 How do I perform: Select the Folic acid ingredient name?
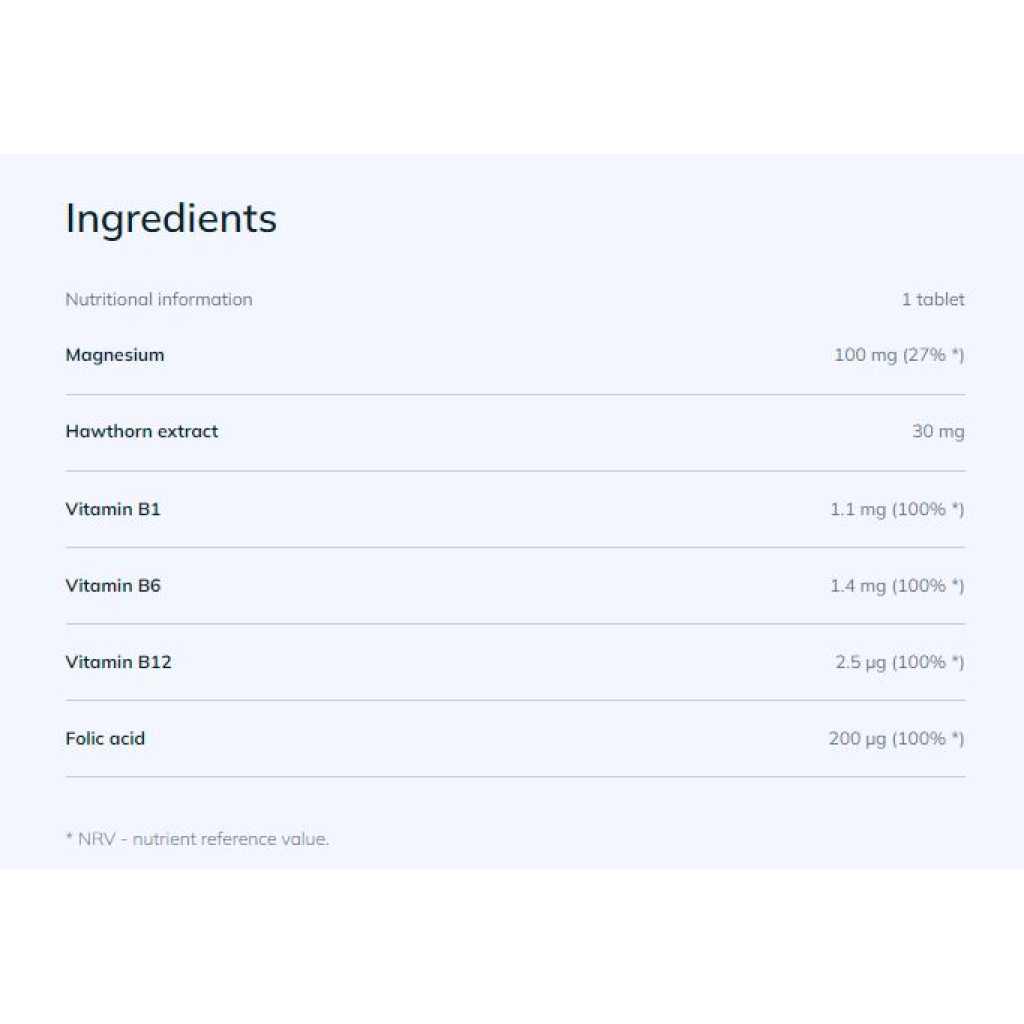point(105,739)
